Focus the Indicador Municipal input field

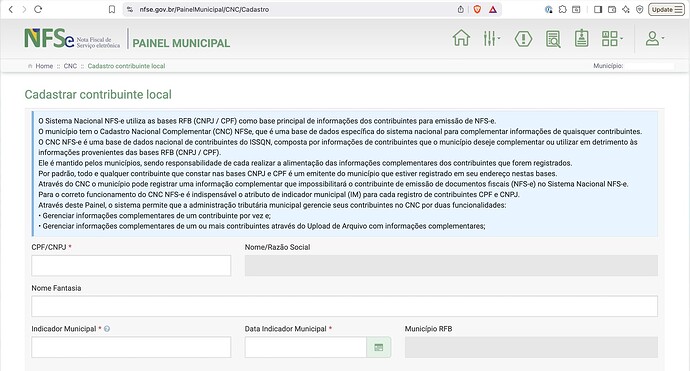click(x=131, y=347)
